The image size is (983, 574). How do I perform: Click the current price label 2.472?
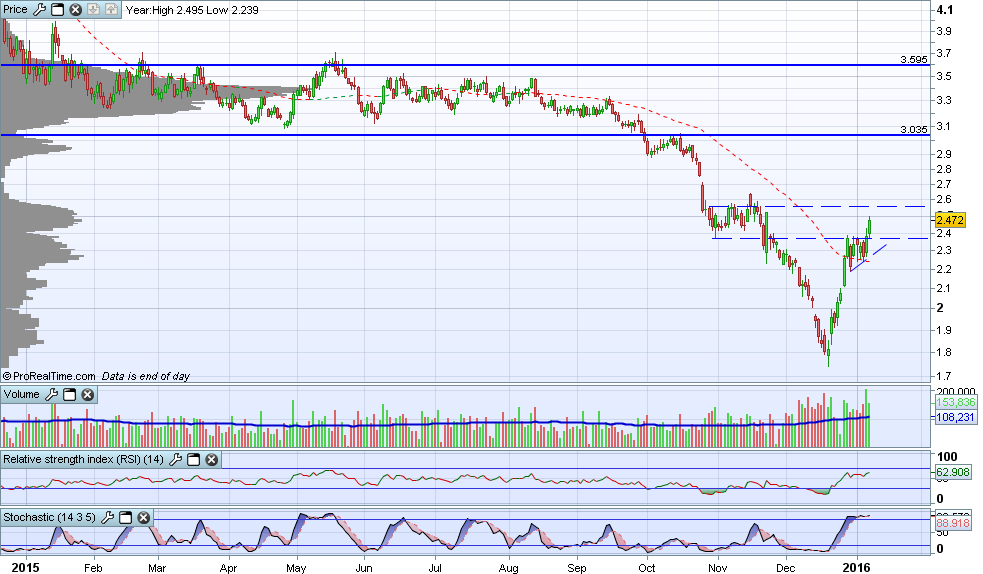tap(950, 220)
